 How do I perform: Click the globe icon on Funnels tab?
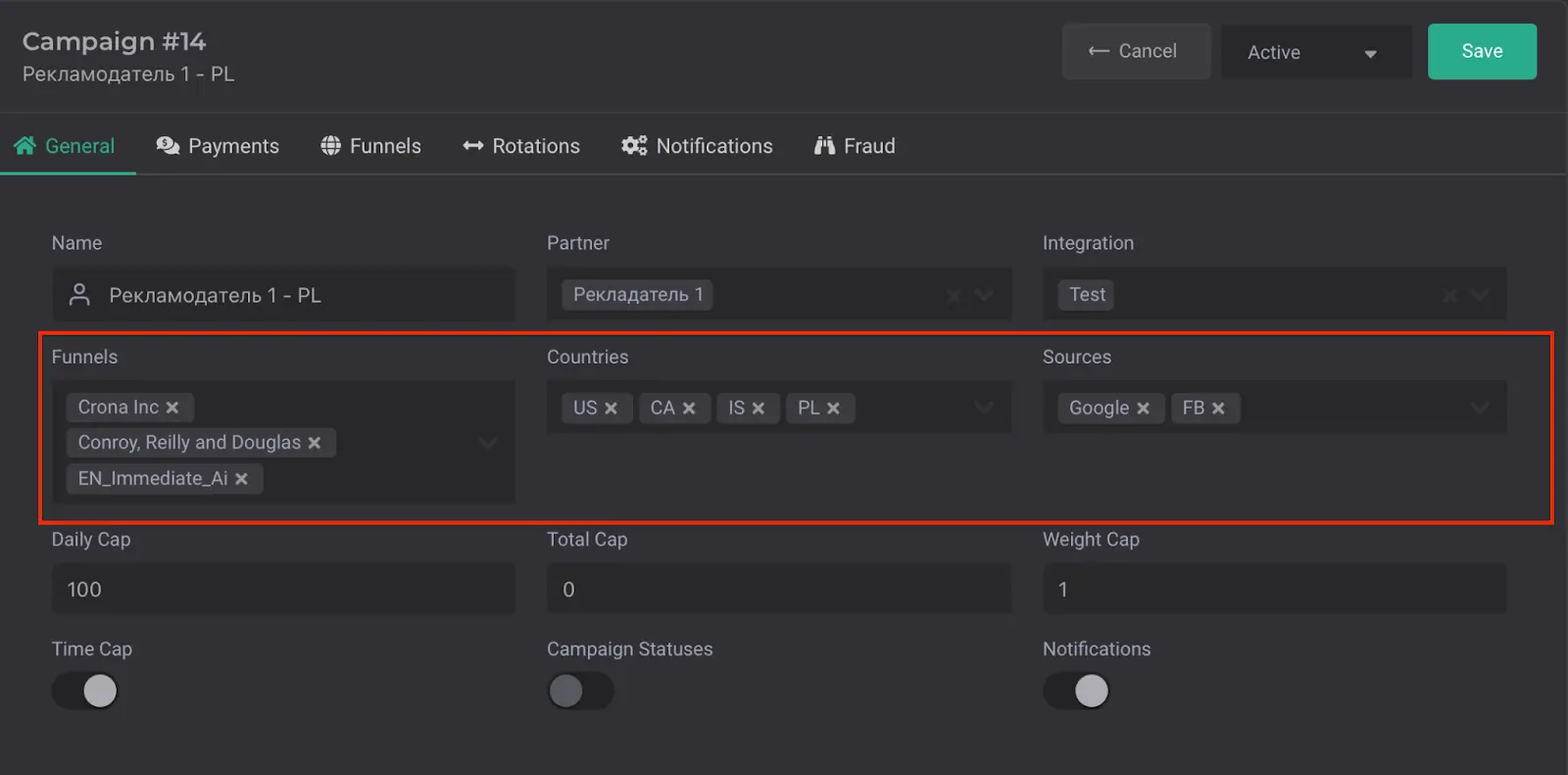(331, 146)
